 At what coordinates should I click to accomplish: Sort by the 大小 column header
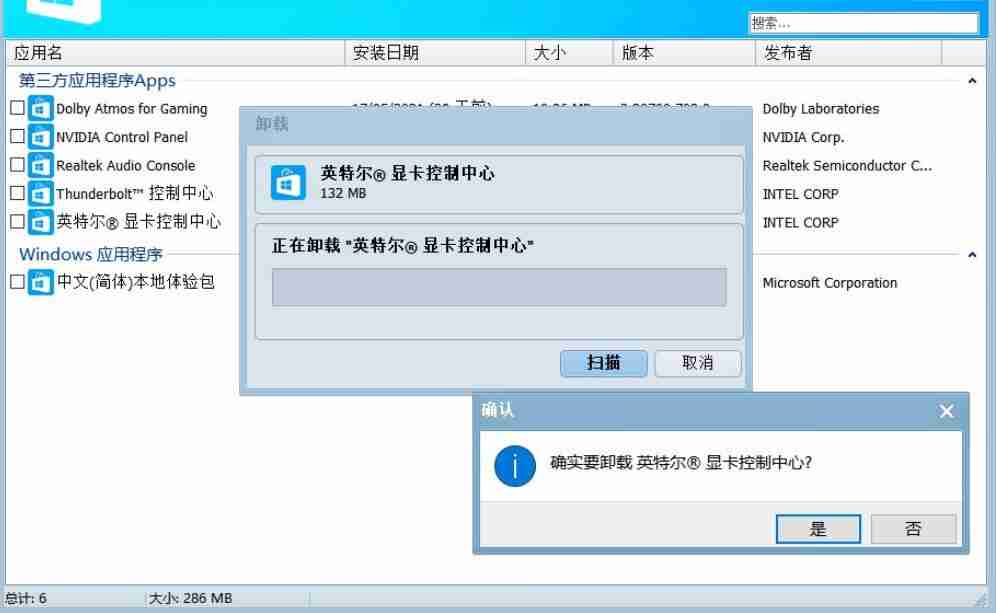[x=569, y=53]
